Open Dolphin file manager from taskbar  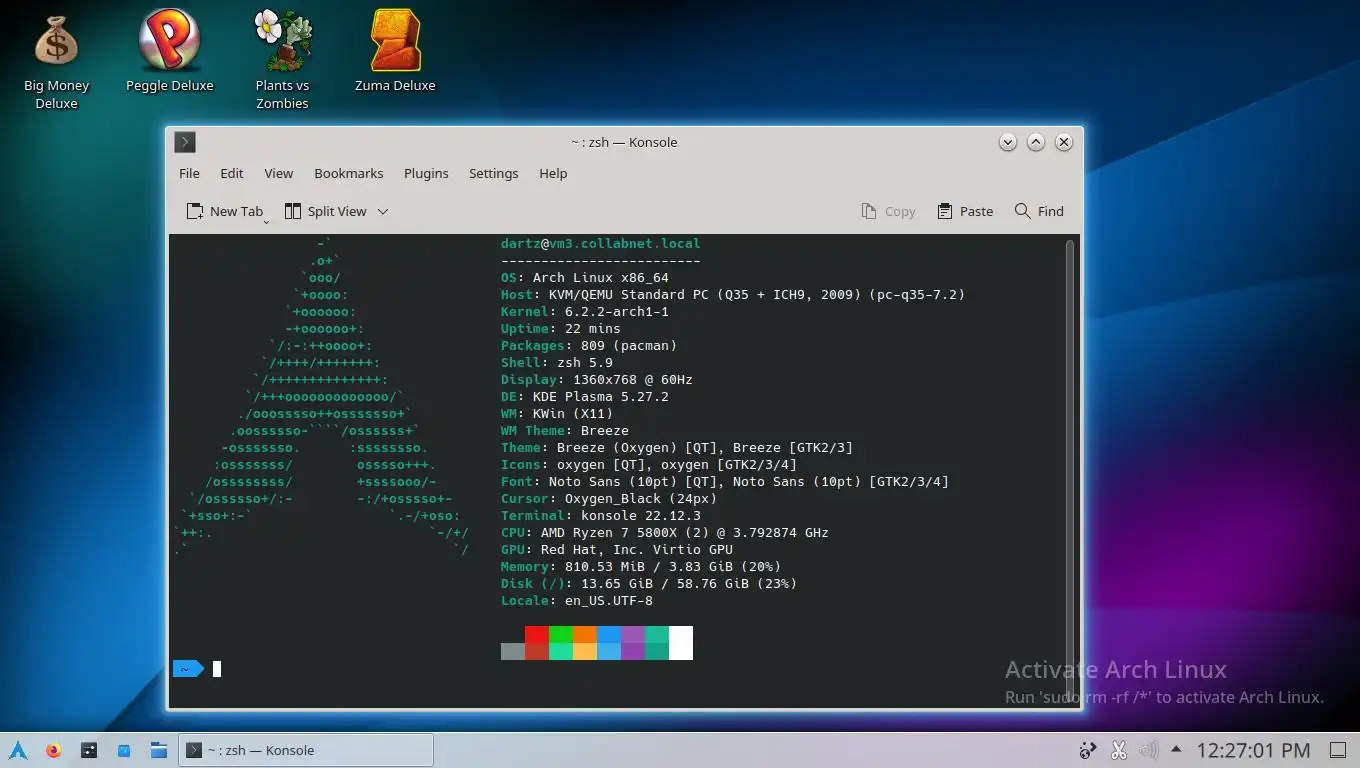158,750
